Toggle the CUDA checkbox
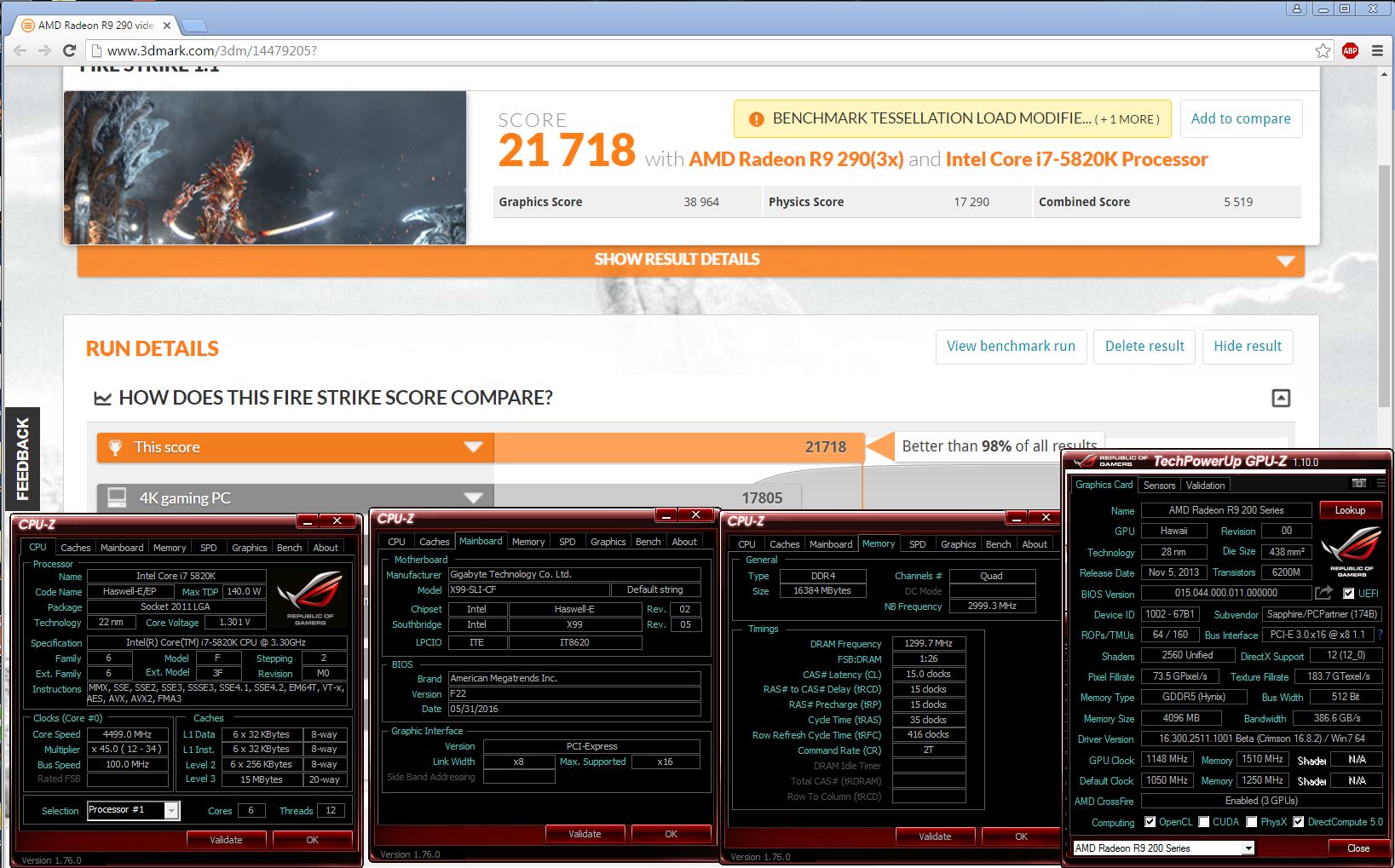 point(1204,822)
